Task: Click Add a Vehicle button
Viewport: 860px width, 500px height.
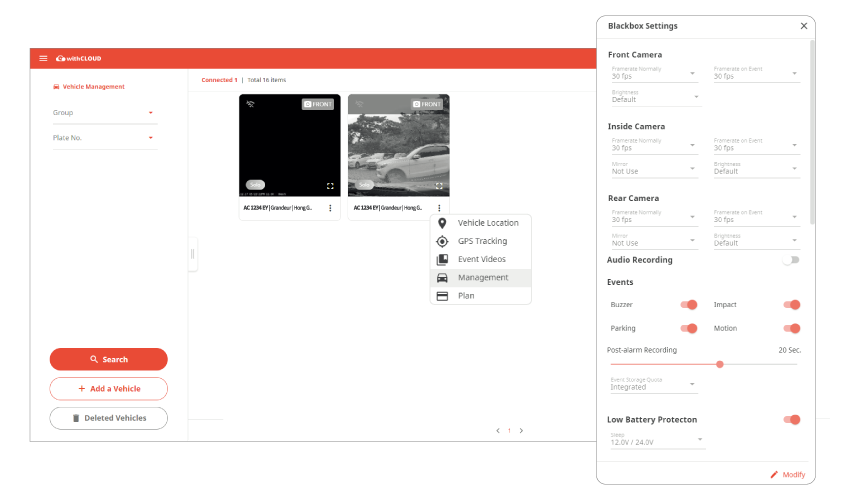Action: 109,388
